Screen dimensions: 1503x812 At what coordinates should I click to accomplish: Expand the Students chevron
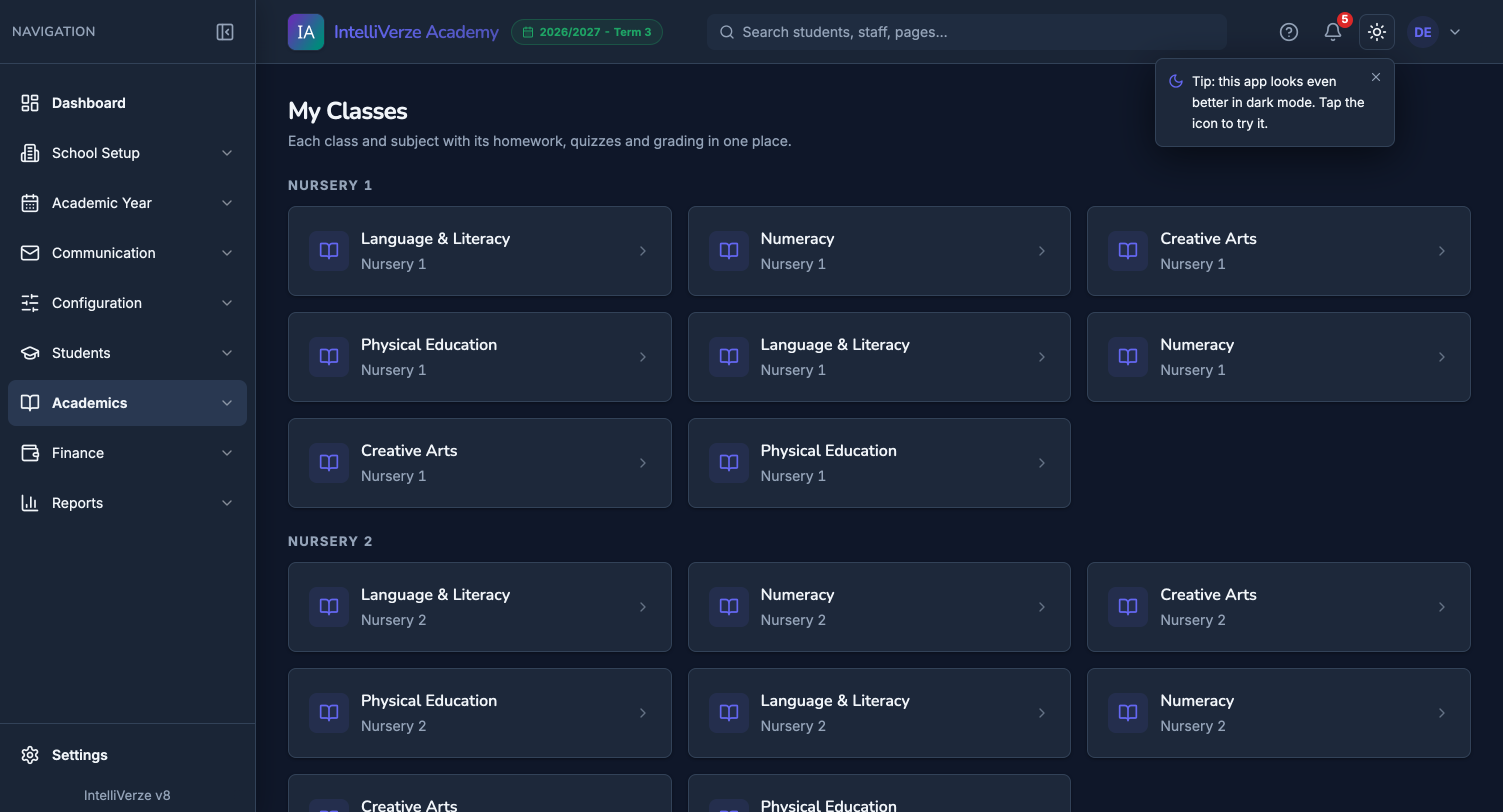click(x=227, y=353)
